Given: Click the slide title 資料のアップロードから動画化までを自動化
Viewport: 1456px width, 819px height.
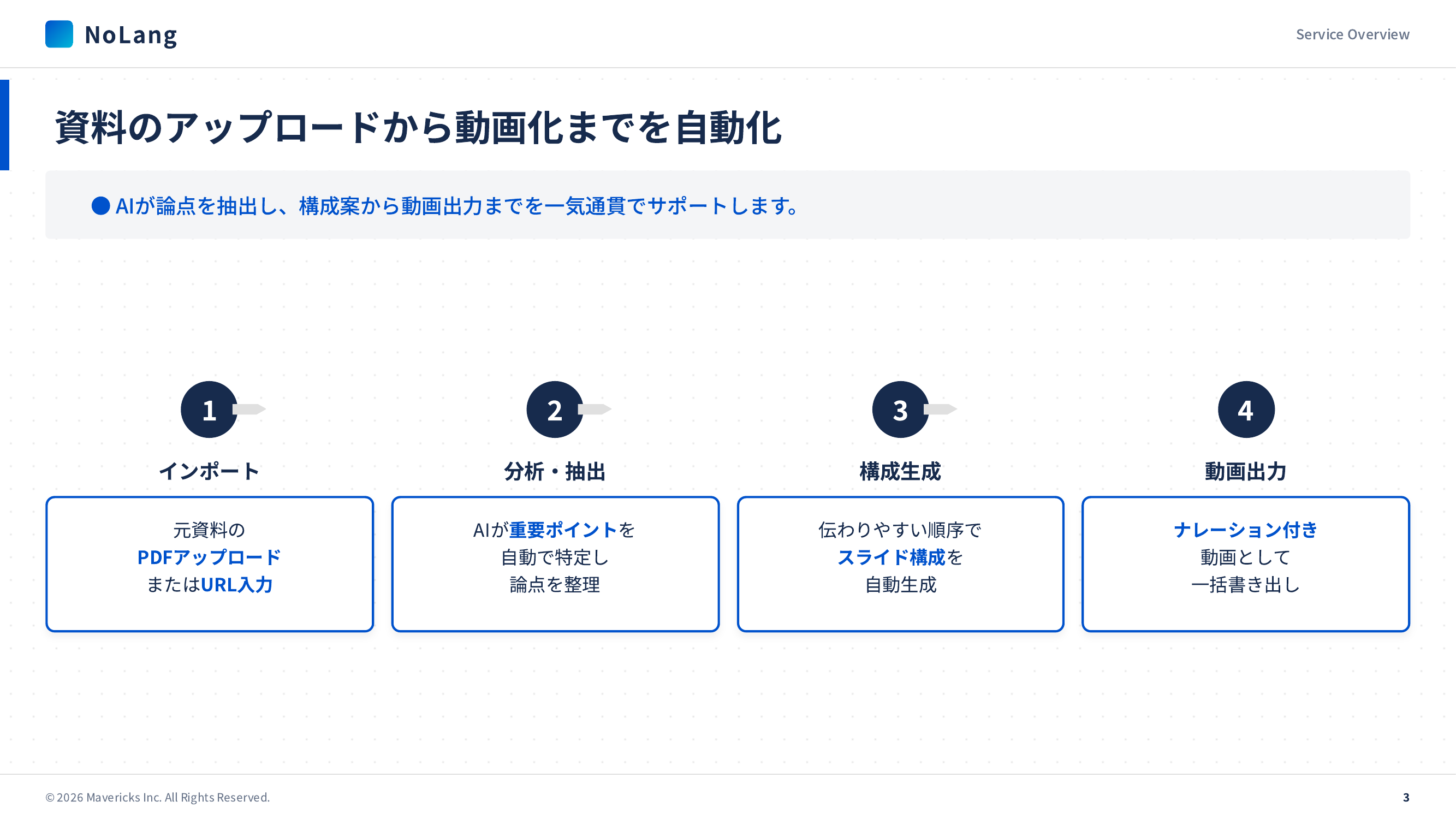Looking at the screenshot, I should coord(418,127).
